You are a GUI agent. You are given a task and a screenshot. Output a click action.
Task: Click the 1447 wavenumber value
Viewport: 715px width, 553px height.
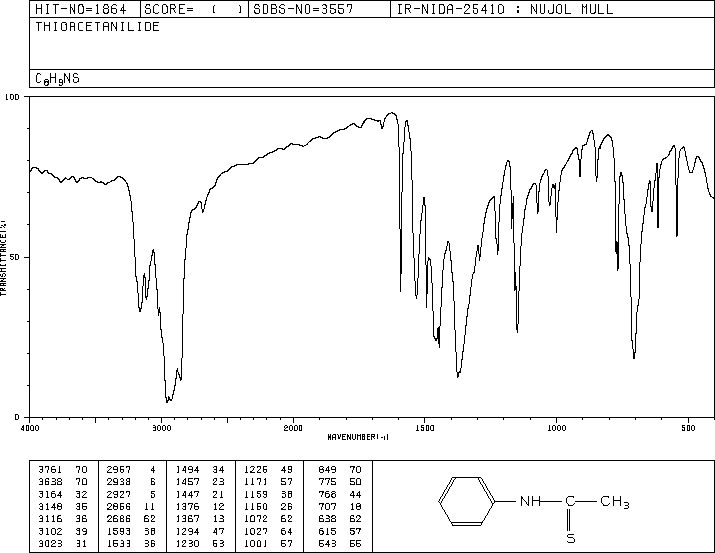pyautogui.click(x=187, y=494)
